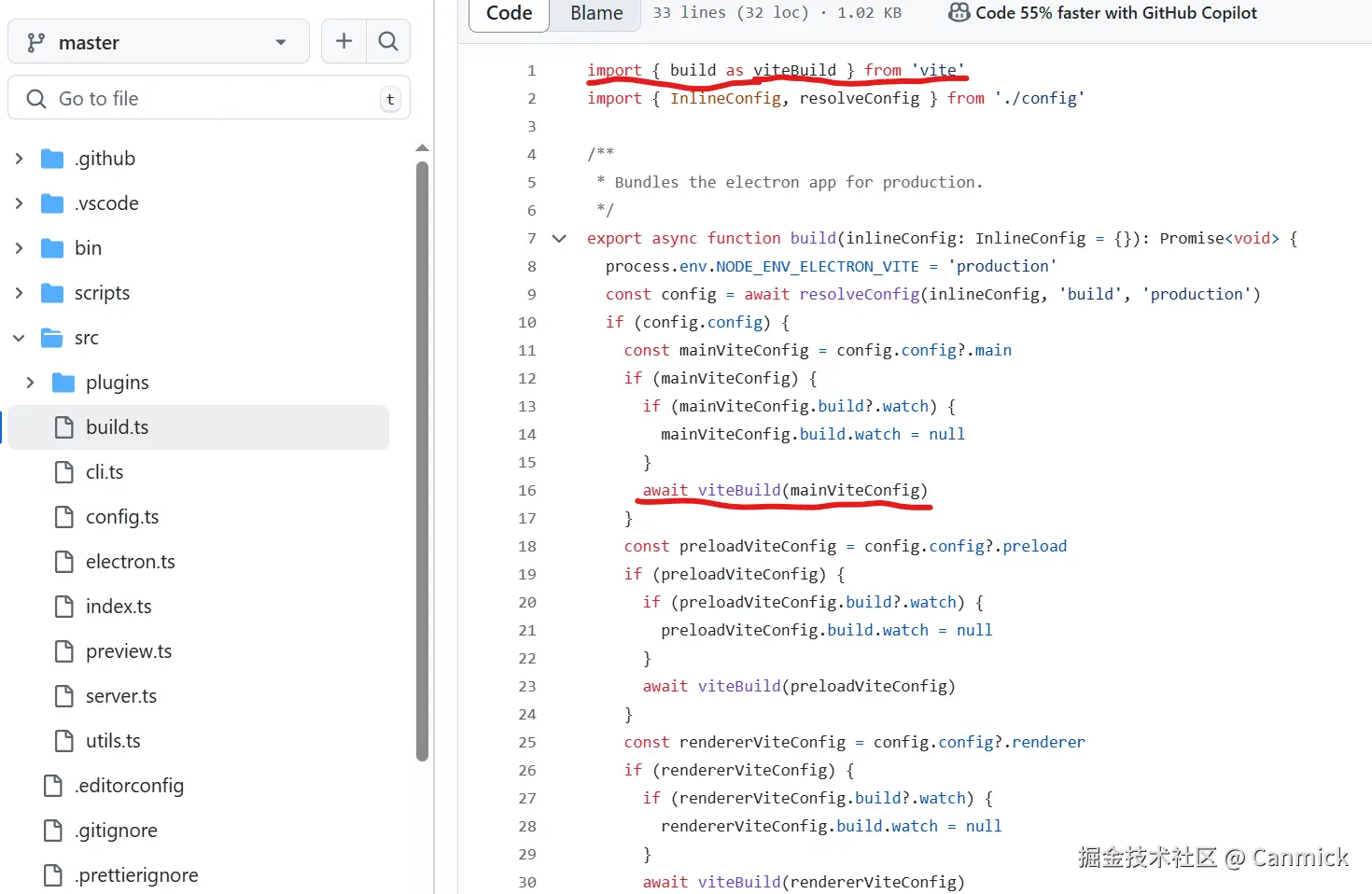The width and height of the screenshot is (1372, 894).
Task: Open electron.ts file
Action: [x=131, y=562]
